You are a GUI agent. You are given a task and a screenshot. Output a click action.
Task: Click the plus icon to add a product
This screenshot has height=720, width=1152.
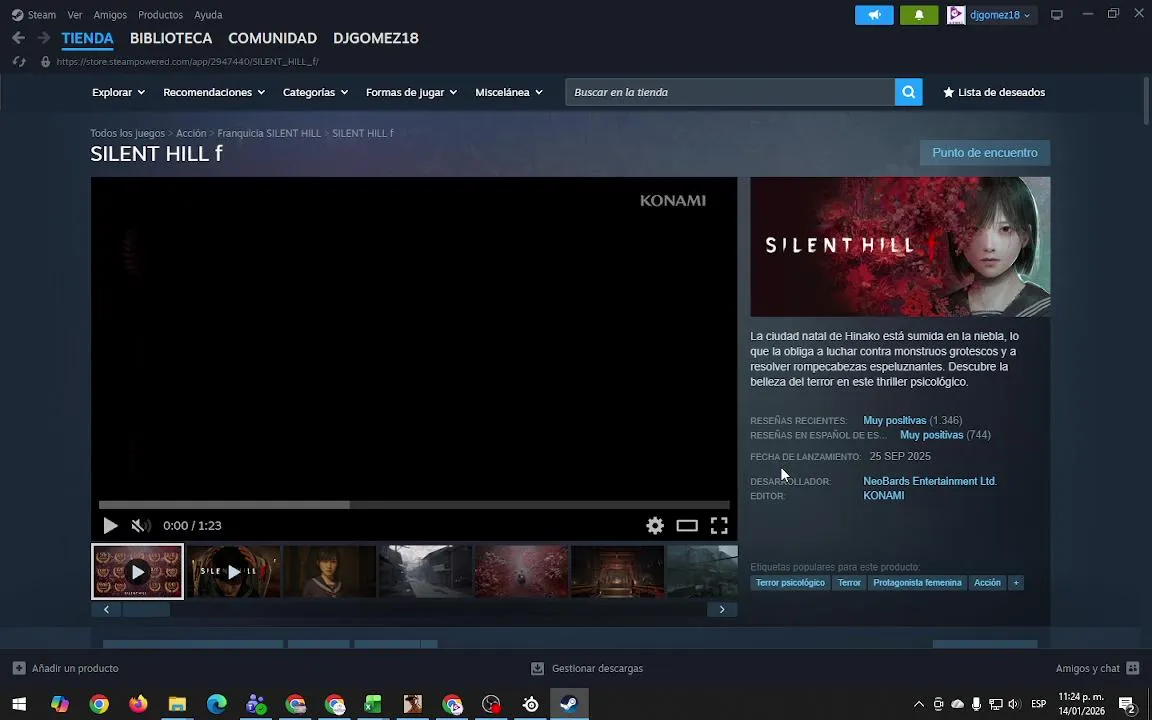point(19,669)
